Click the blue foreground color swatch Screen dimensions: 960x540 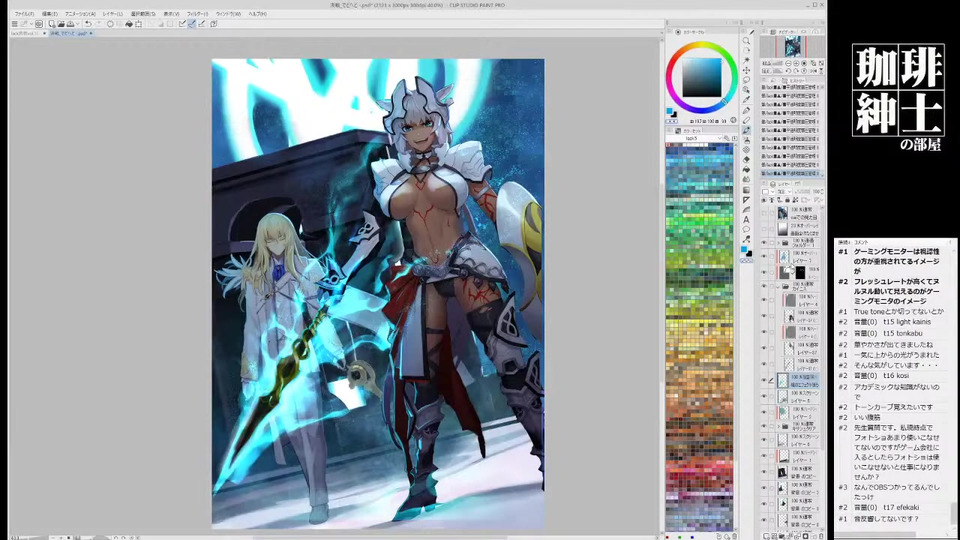[x=670, y=111]
